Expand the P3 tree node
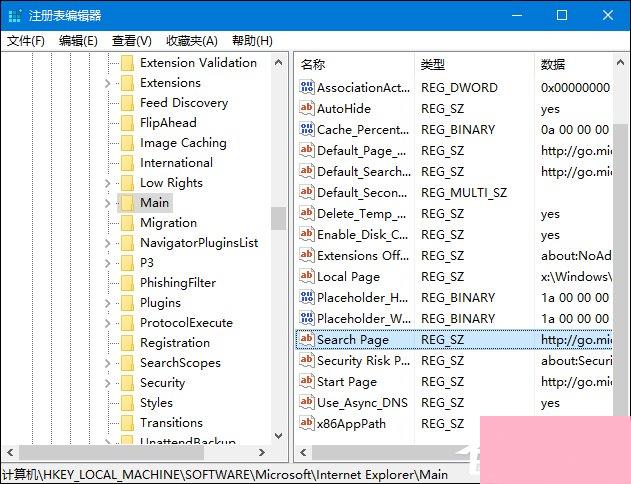The width and height of the screenshot is (631, 484). tap(107, 263)
